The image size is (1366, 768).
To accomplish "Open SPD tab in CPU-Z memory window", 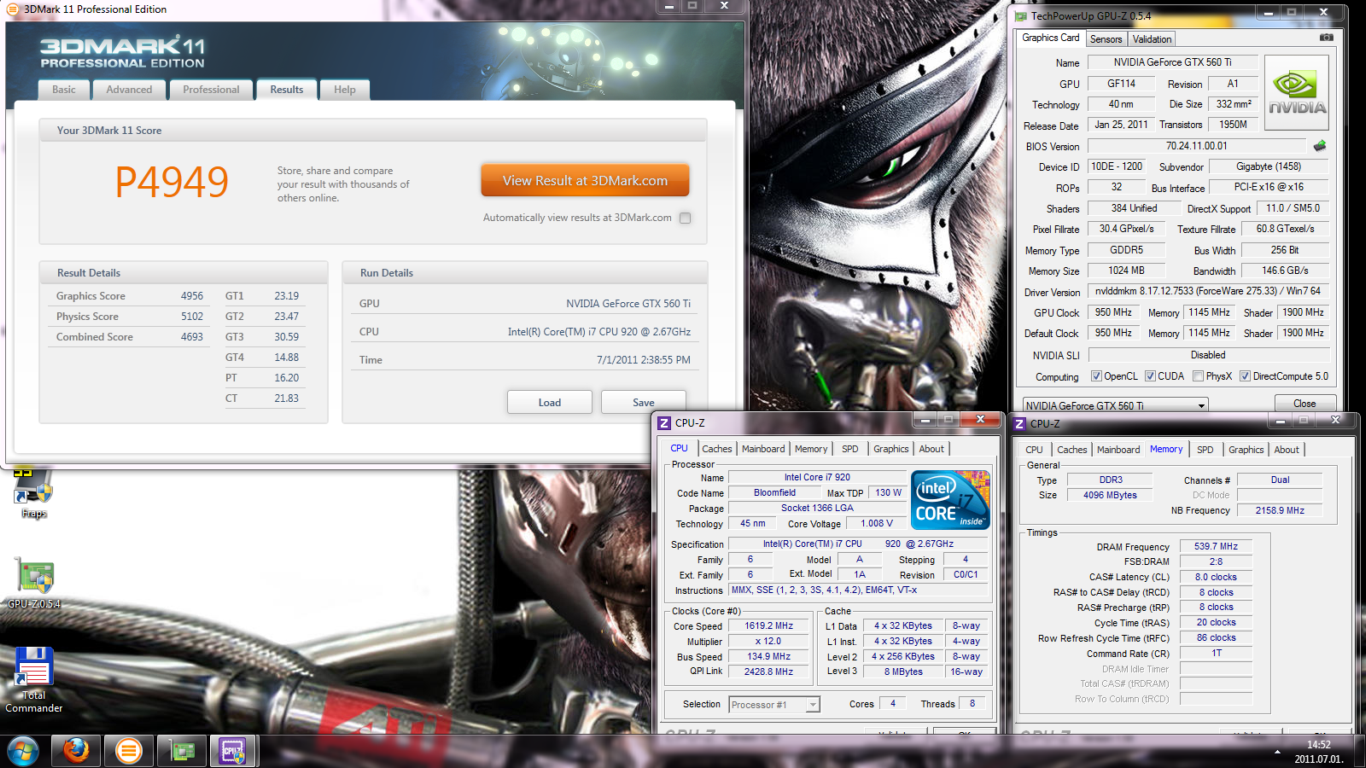I will [1205, 450].
